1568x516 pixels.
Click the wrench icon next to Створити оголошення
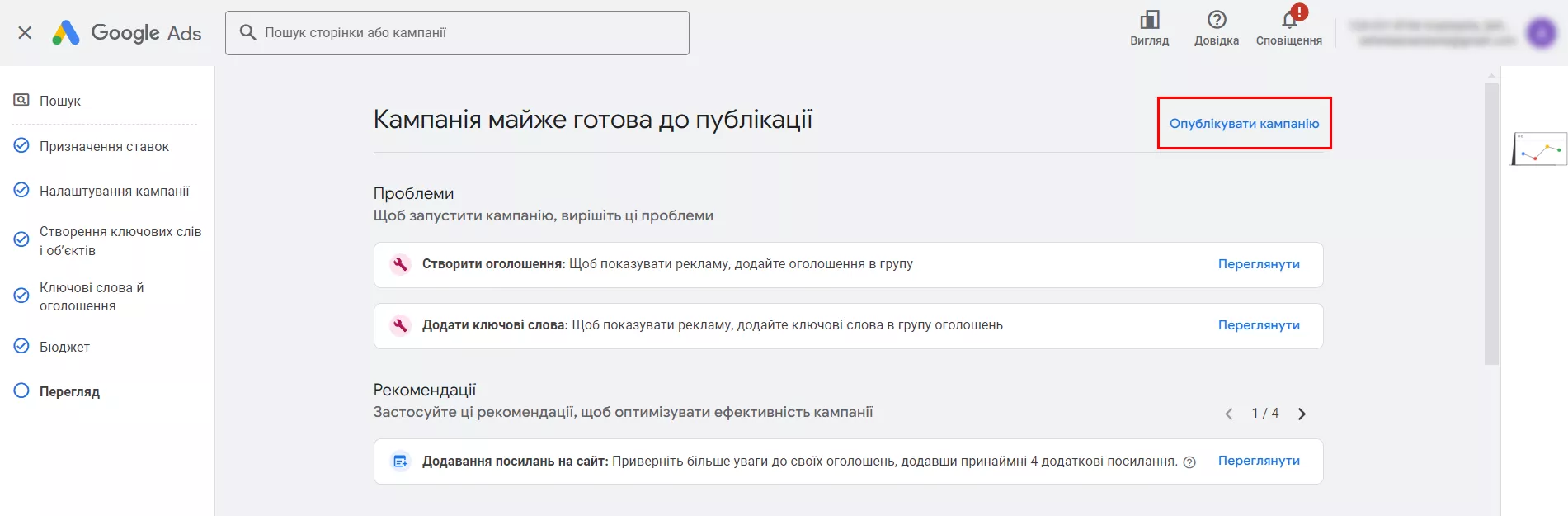(x=400, y=264)
